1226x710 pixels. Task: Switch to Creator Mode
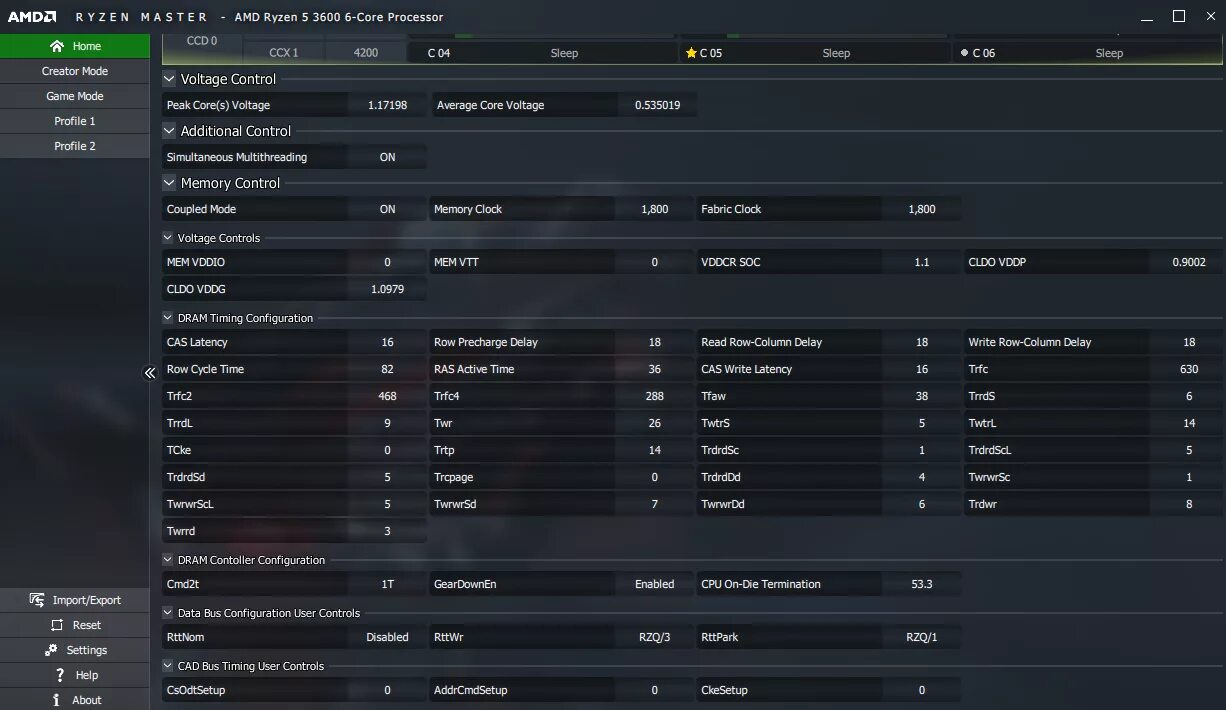(x=75, y=71)
